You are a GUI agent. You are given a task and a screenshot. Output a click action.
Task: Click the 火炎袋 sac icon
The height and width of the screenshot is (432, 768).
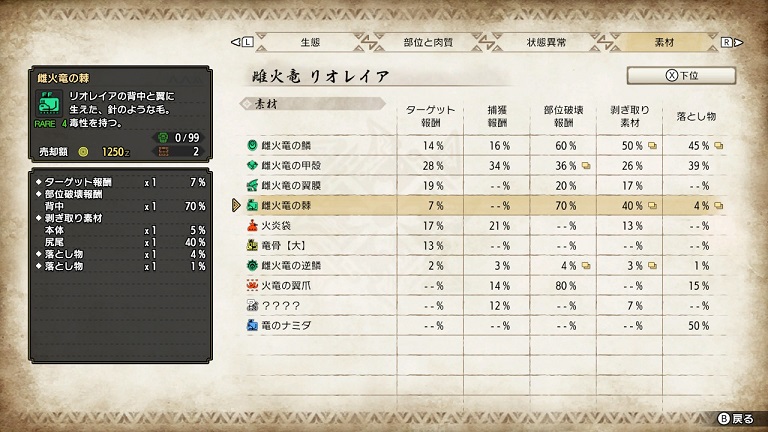point(252,226)
